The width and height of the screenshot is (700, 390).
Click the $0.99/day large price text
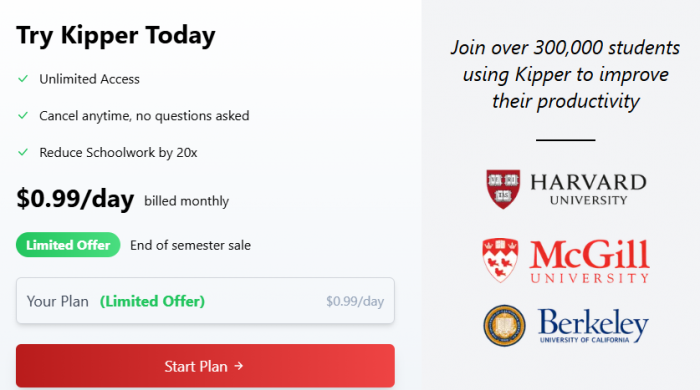click(75, 199)
